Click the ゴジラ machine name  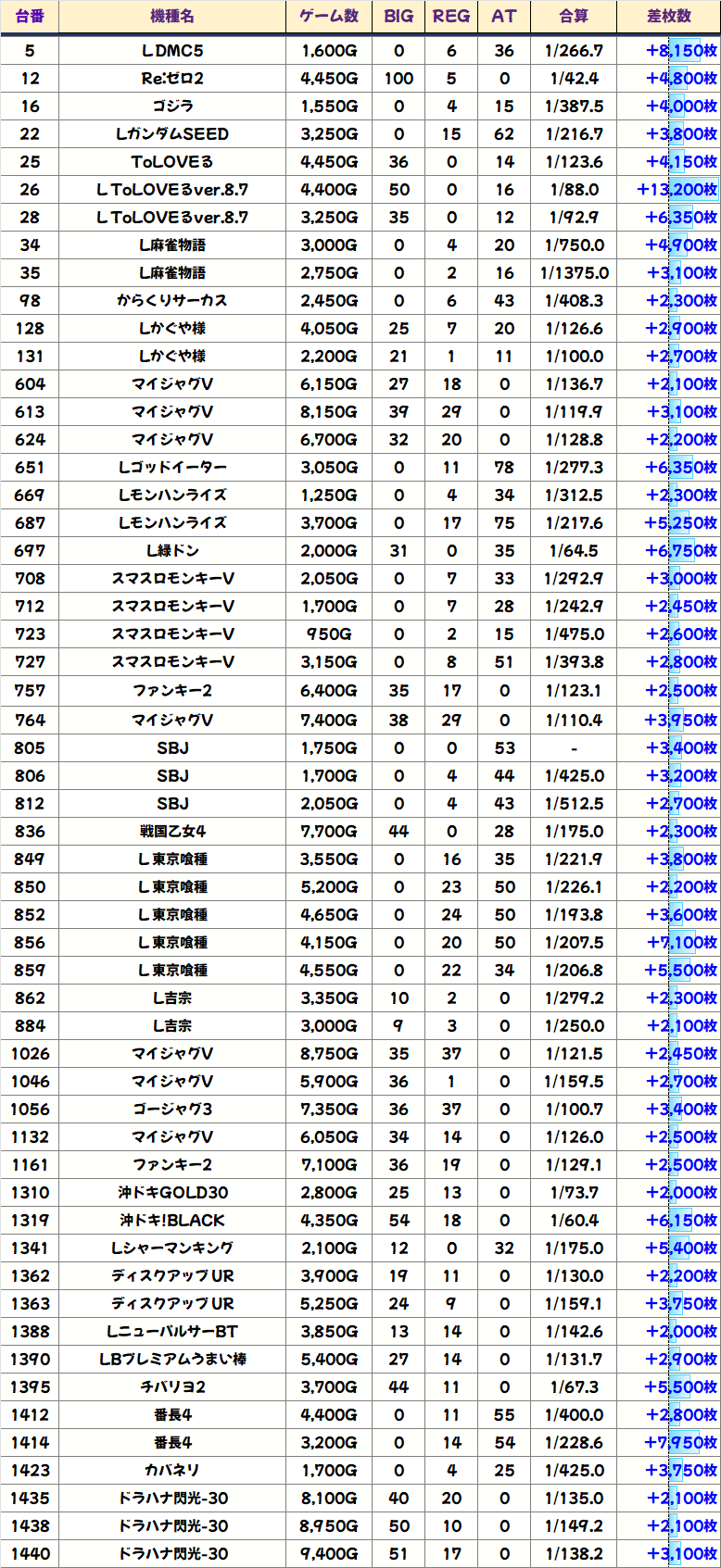[x=172, y=107]
